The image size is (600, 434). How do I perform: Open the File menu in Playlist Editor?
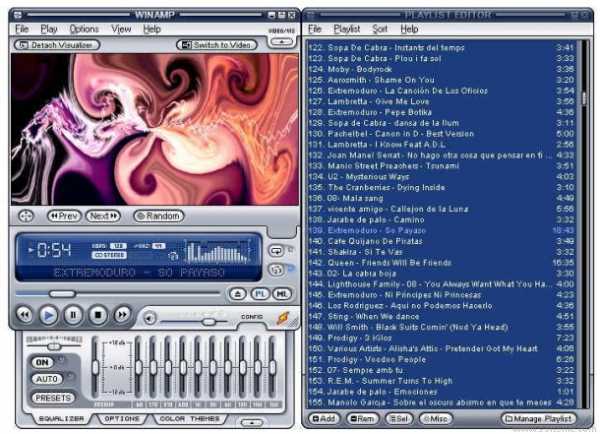tap(315, 29)
